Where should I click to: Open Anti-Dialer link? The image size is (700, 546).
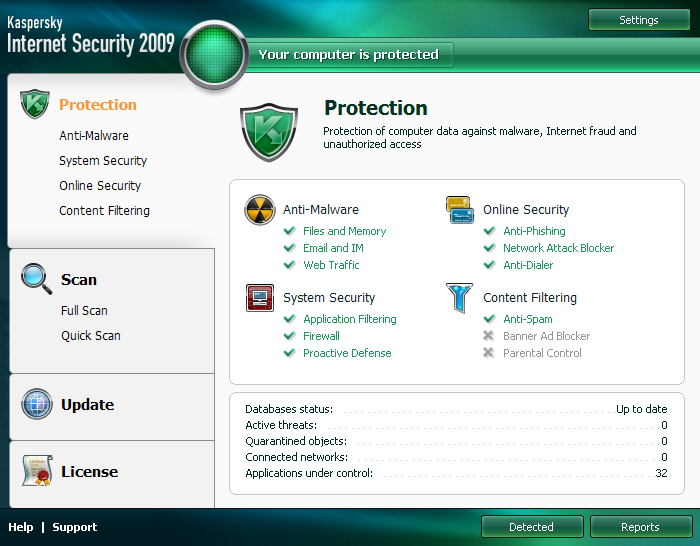click(528, 265)
